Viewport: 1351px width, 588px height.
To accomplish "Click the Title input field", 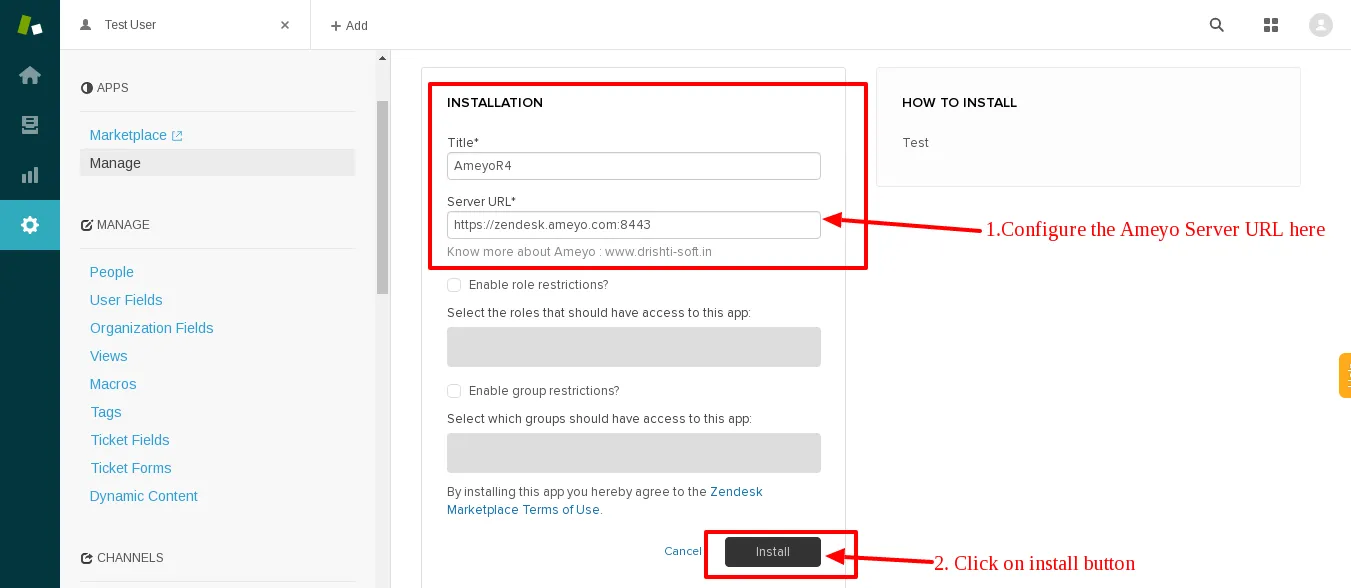I will [634, 166].
